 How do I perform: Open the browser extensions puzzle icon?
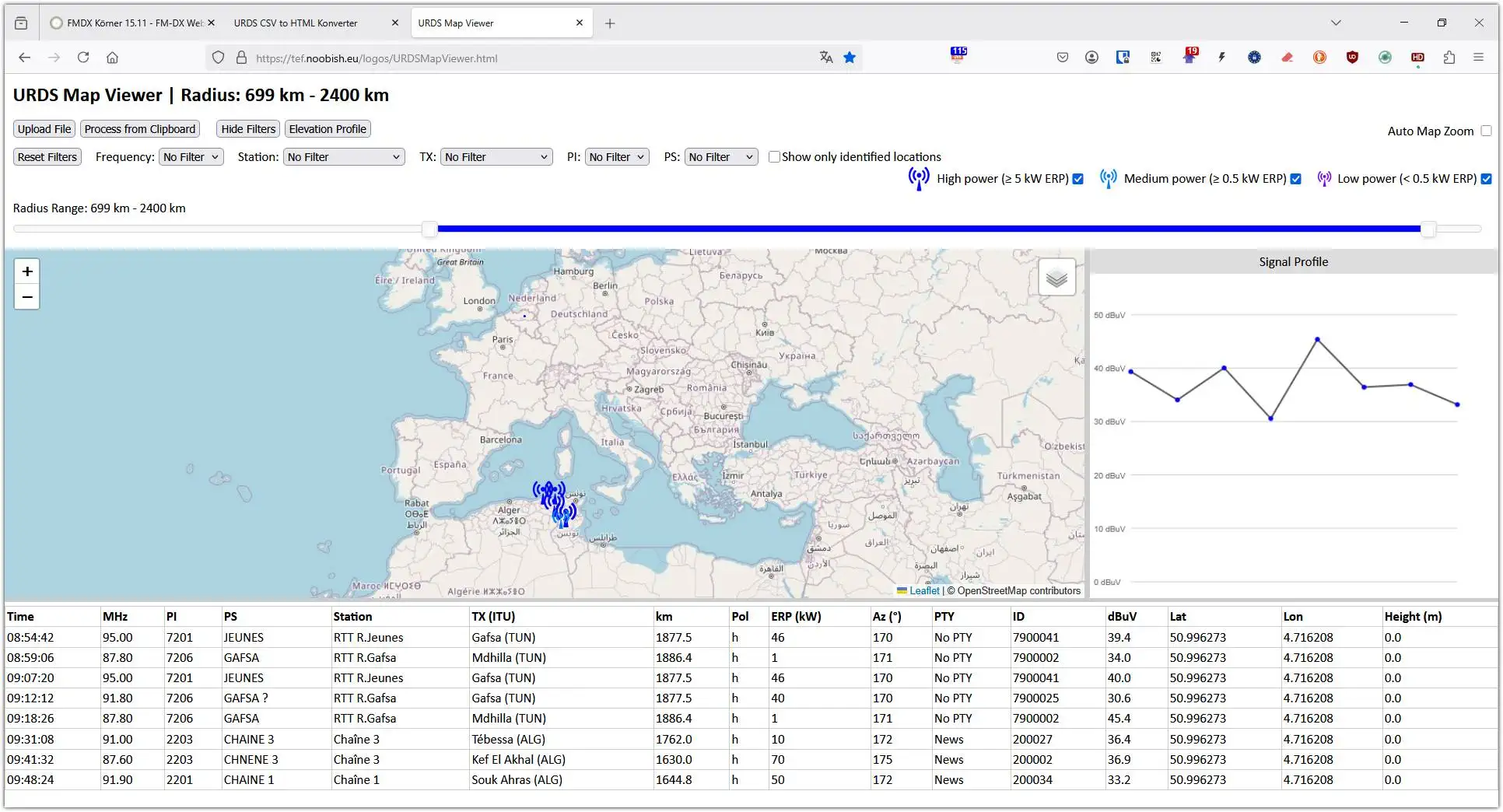coord(1449,58)
